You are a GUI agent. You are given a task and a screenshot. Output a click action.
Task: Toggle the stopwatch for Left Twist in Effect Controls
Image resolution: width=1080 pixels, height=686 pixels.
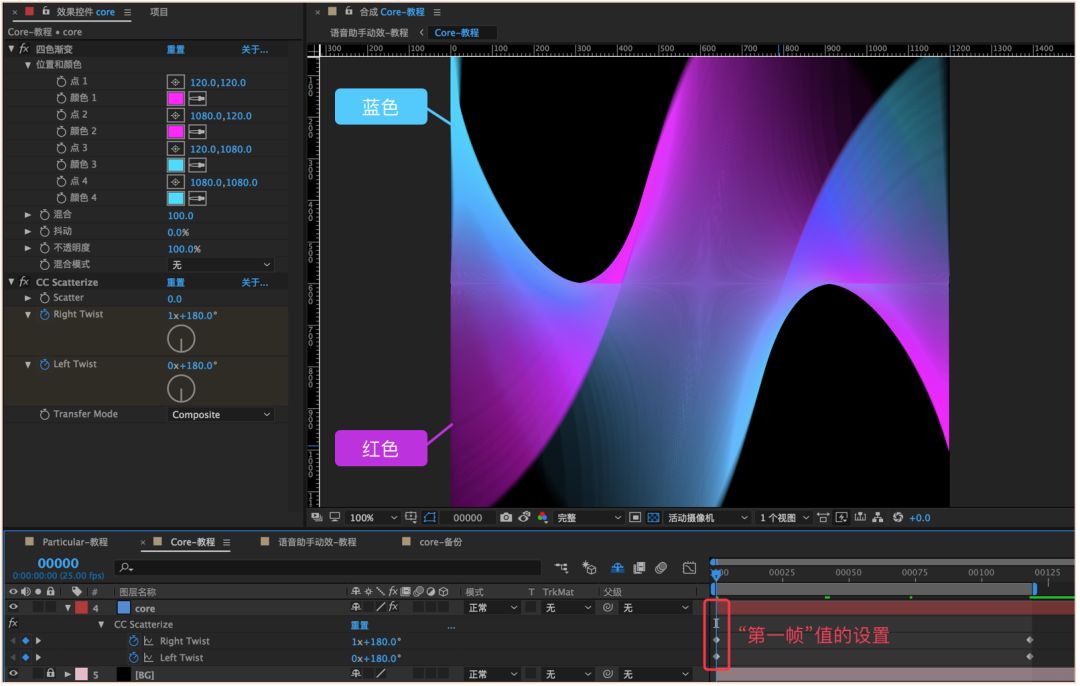pos(45,364)
